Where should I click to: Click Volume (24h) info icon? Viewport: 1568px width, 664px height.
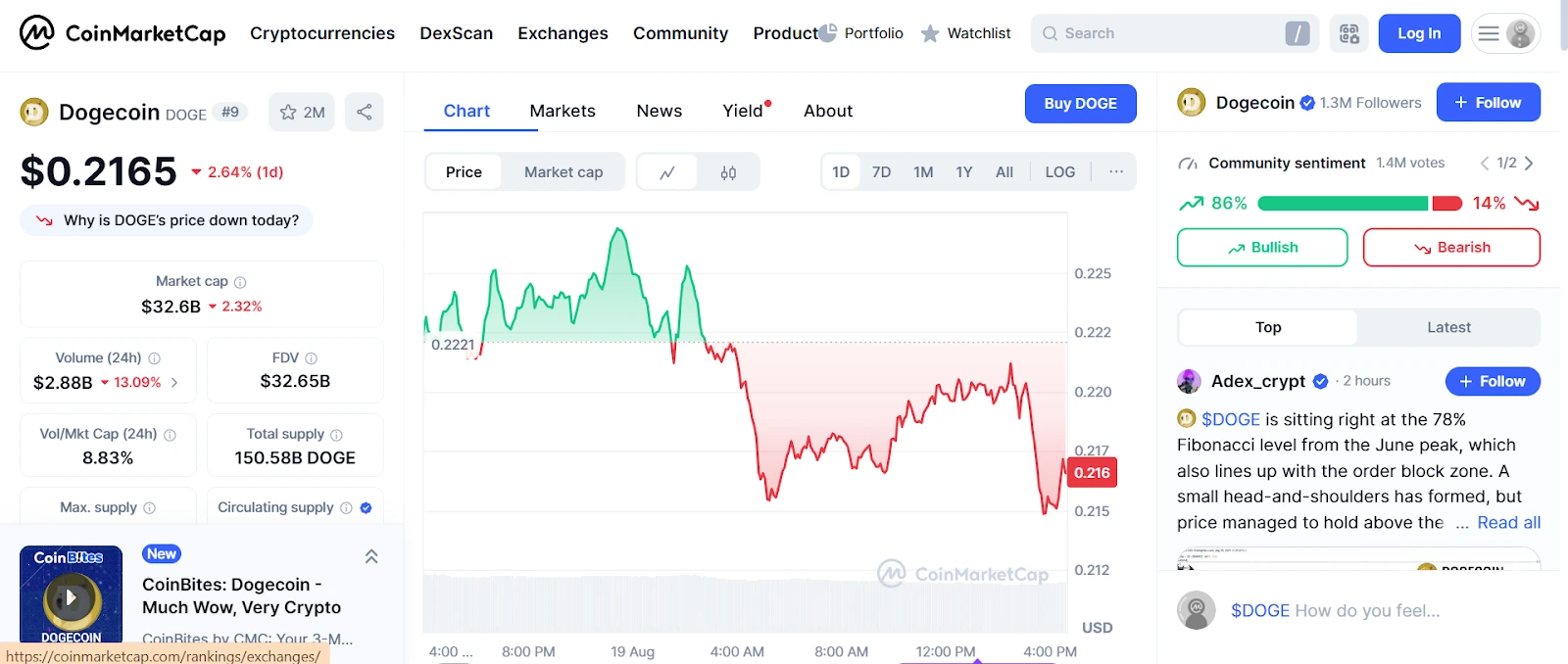click(x=154, y=358)
